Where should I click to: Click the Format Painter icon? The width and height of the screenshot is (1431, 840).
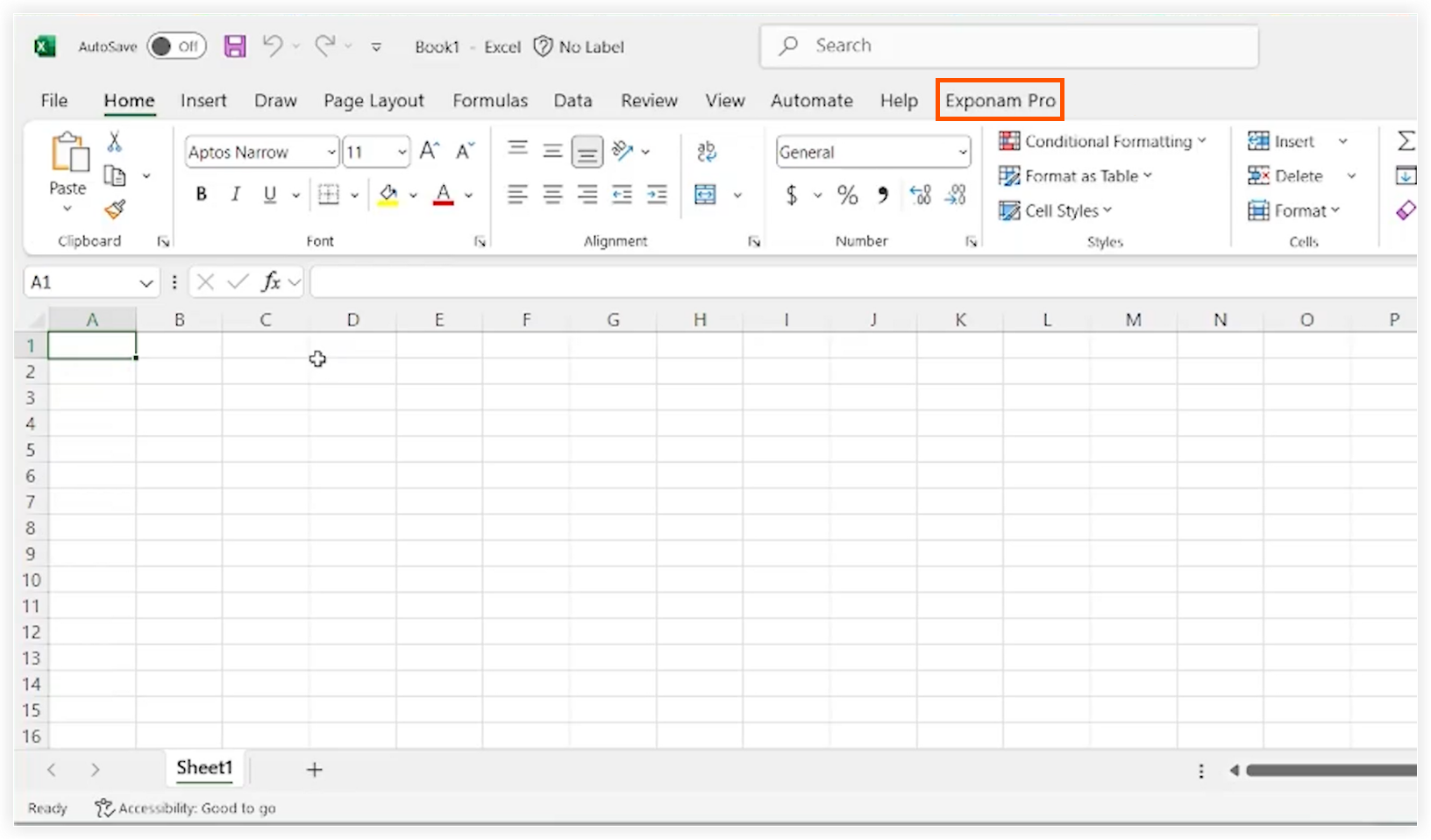pyautogui.click(x=113, y=210)
